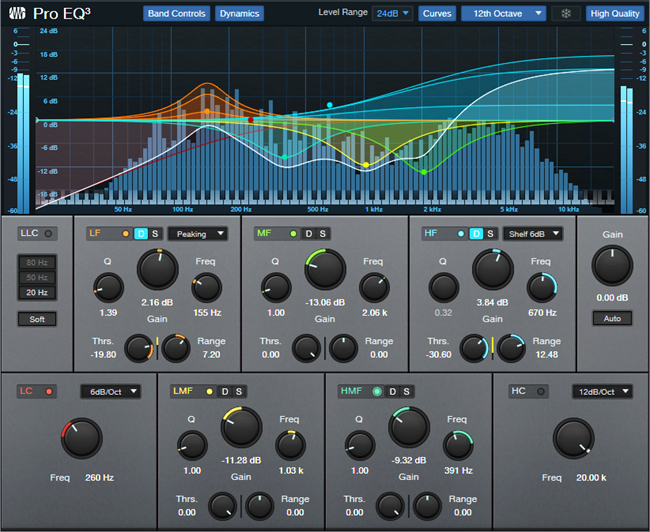650x532 pixels.
Task: Click the Soft button in LLC
Action: tap(37, 319)
